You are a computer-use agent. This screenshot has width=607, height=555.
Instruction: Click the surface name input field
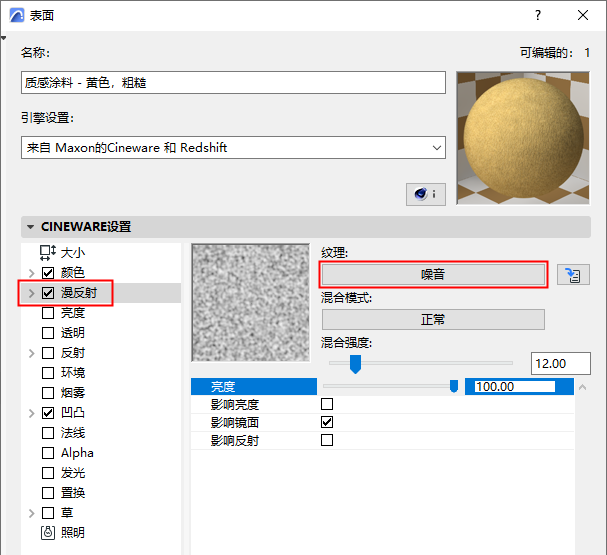tap(233, 82)
